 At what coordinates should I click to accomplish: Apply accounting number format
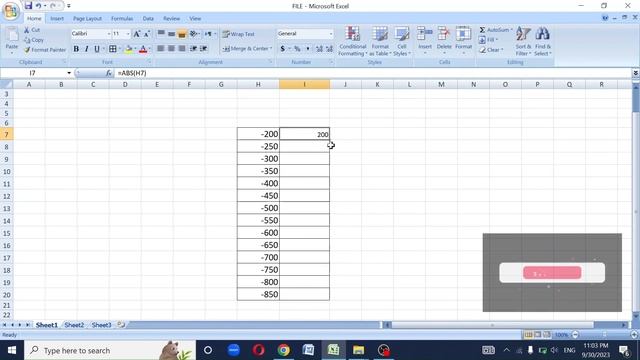[x=282, y=49]
